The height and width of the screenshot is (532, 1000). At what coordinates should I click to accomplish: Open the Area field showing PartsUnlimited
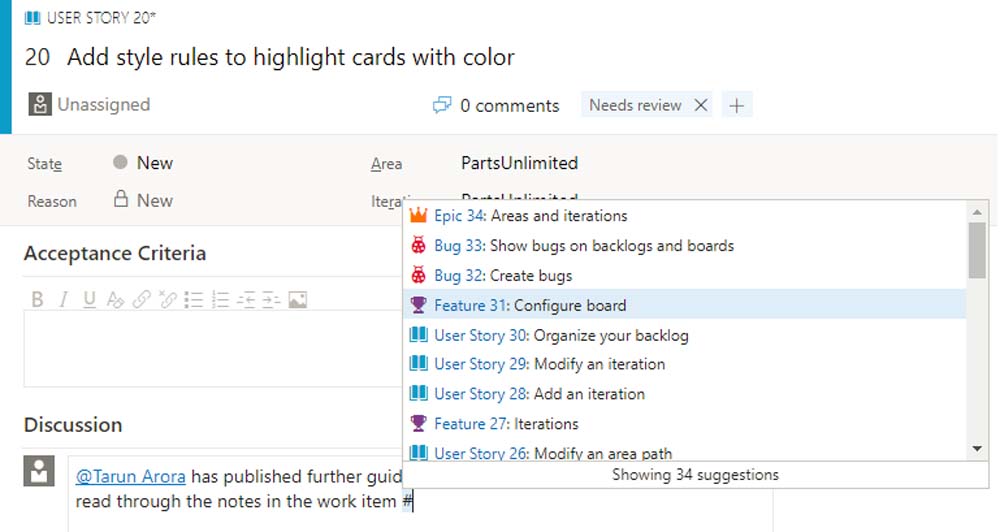pyautogui.click(x=519, y=163)
